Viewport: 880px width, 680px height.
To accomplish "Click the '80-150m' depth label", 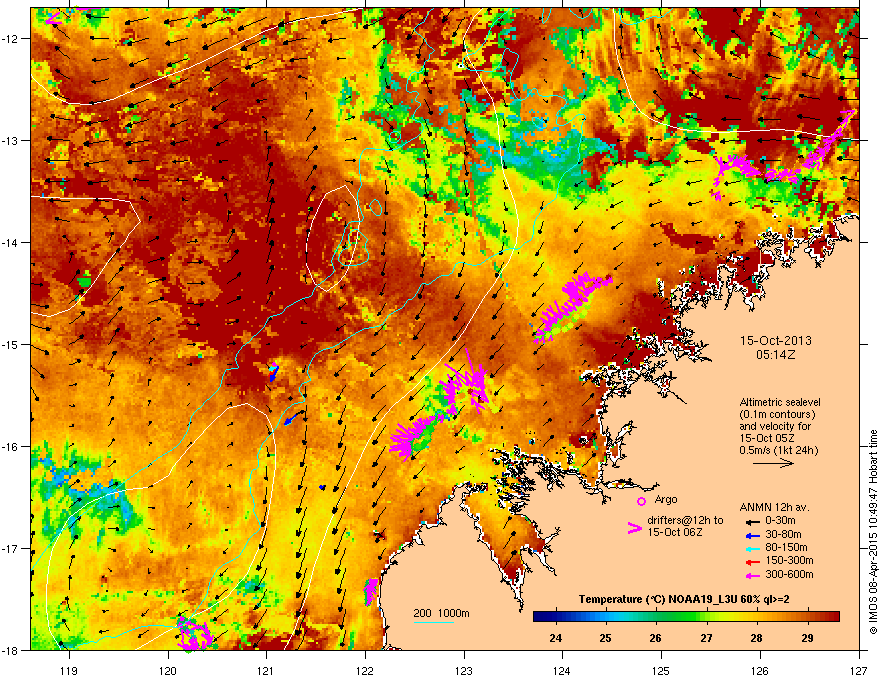I will point(786,547).
